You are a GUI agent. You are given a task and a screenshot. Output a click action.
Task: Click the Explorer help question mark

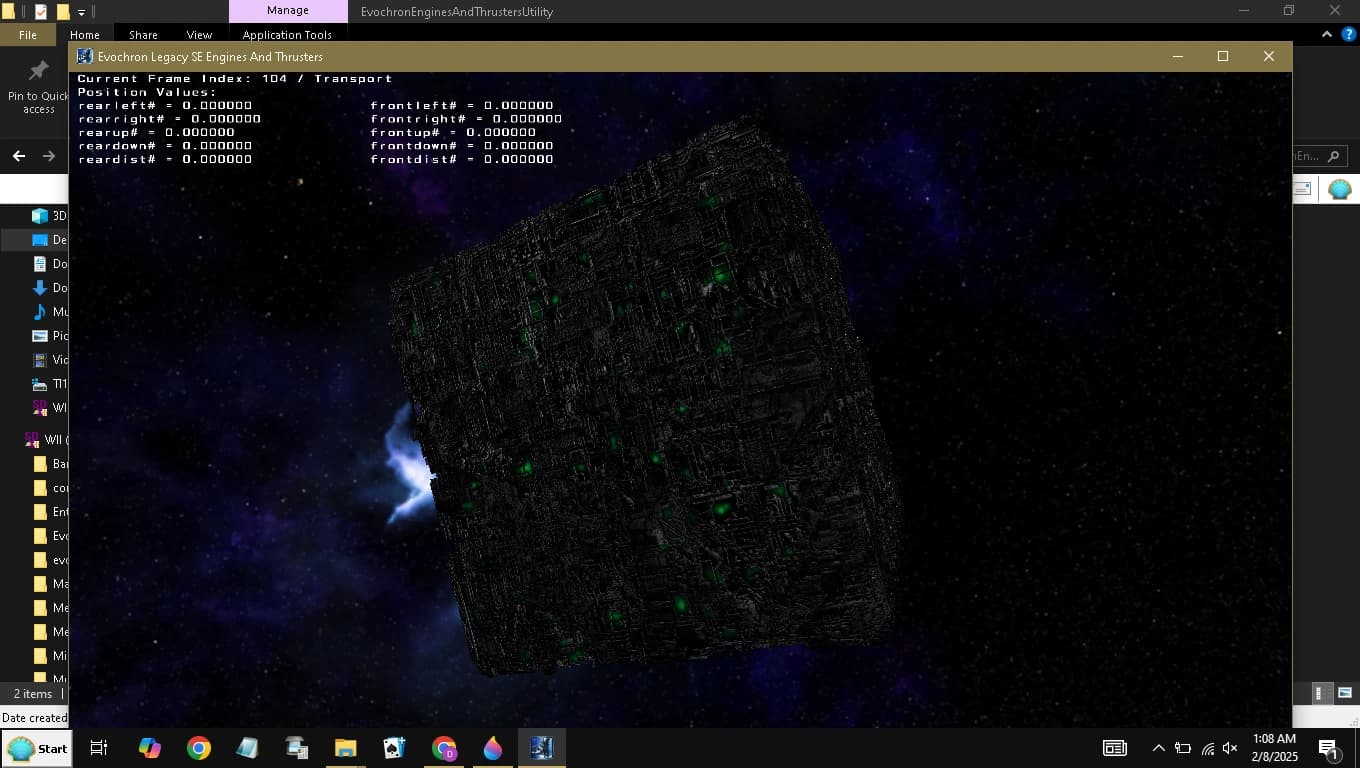pos(1348,34)
